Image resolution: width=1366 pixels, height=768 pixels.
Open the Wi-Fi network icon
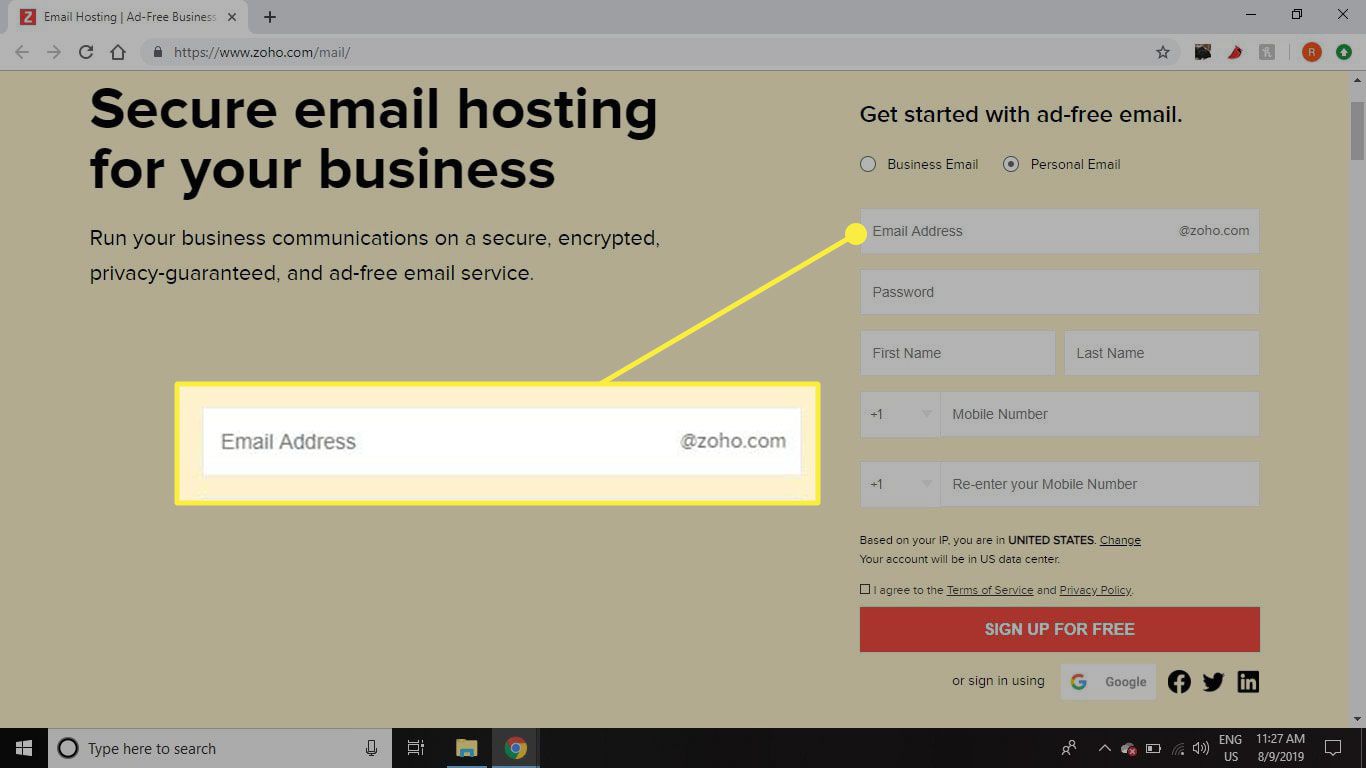1178,748
